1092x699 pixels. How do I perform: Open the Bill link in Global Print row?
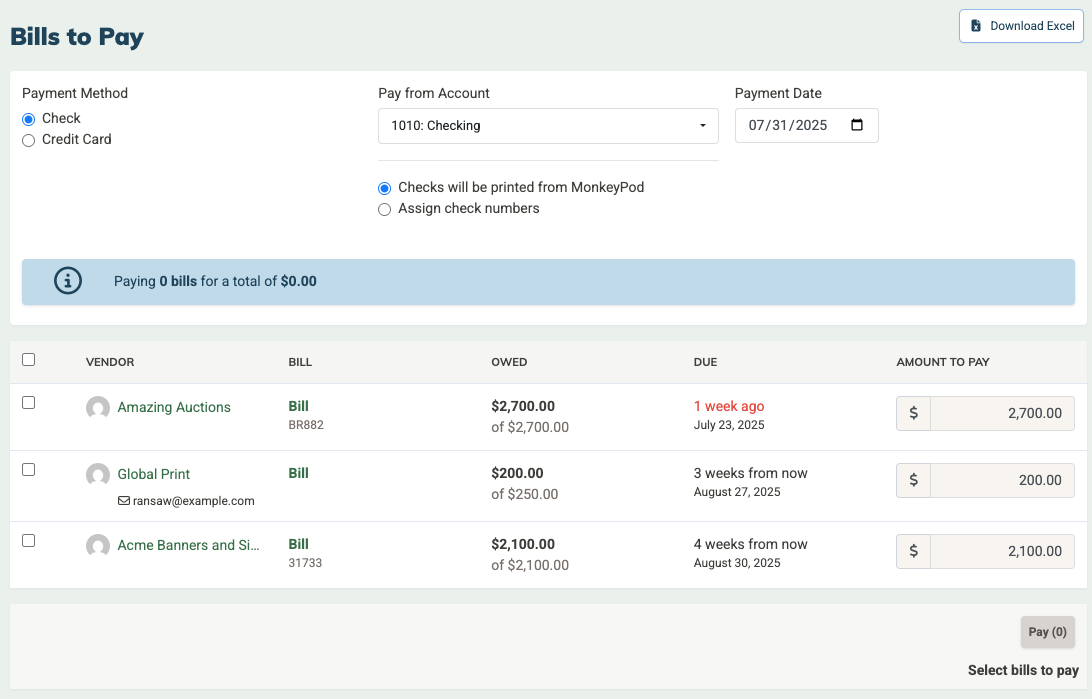click(298, 473)
